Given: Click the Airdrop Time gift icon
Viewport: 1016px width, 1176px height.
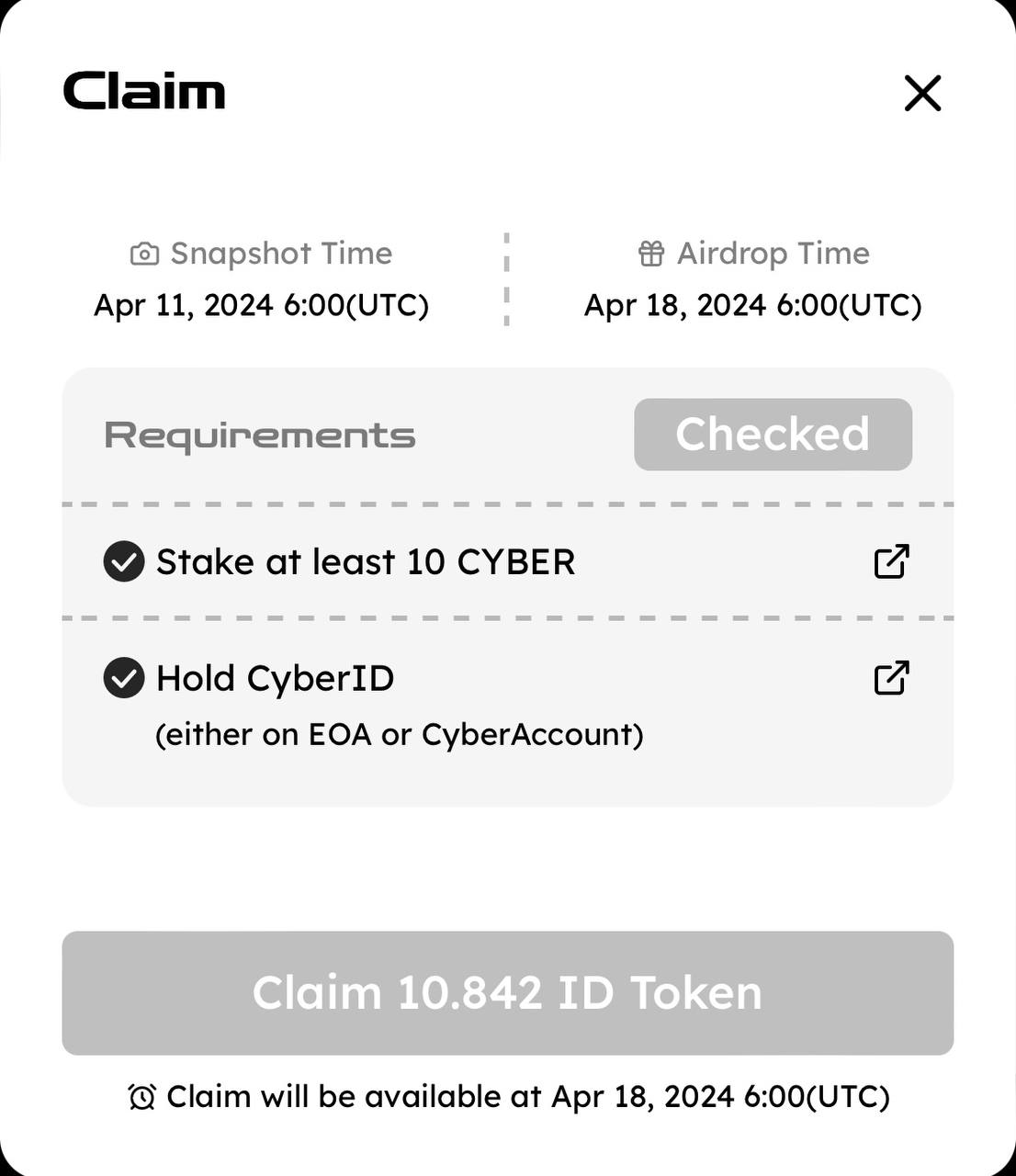Looking at the screenshot, I should [651, 254].
